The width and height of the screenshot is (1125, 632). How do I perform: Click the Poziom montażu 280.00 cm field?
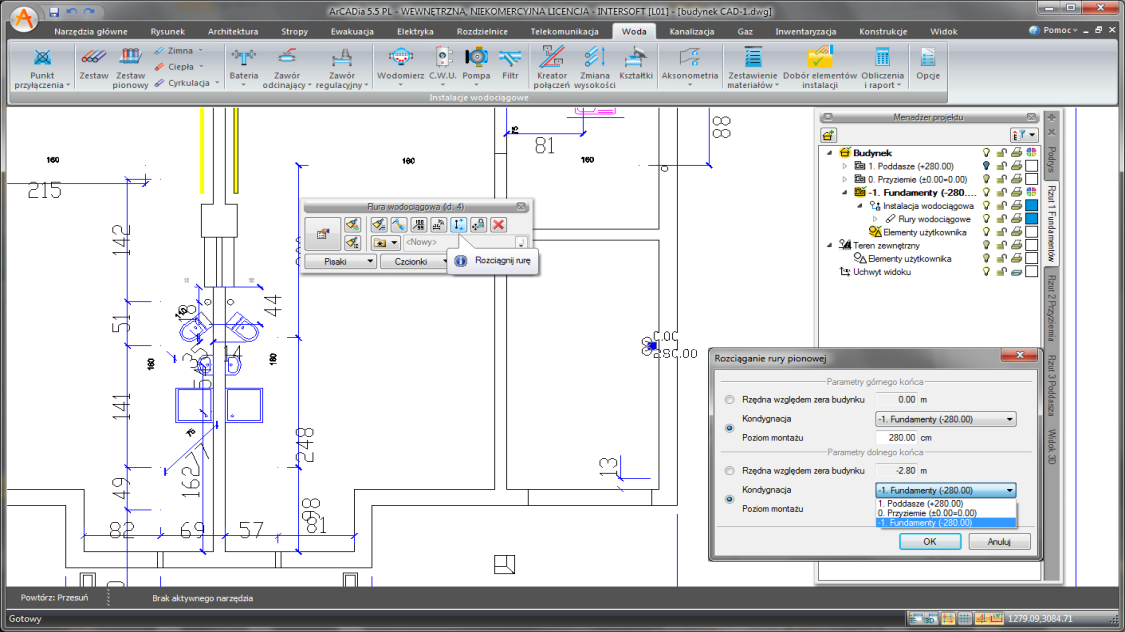click(897, 438)
